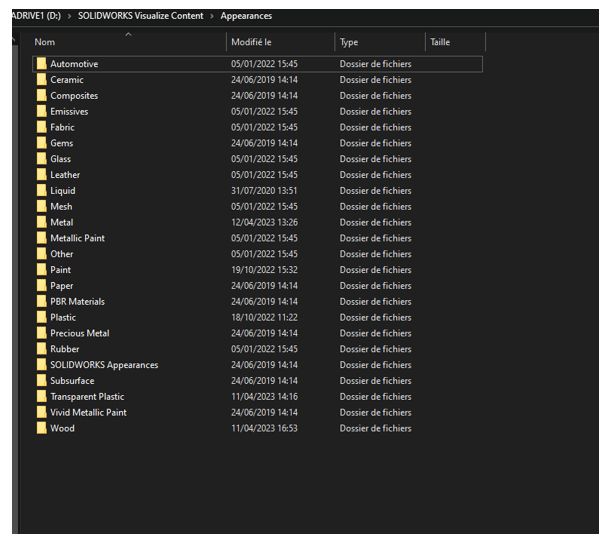Sort by the Modifié le column header
This screenshot has height=543, width=606.
(x=251, y=42)
